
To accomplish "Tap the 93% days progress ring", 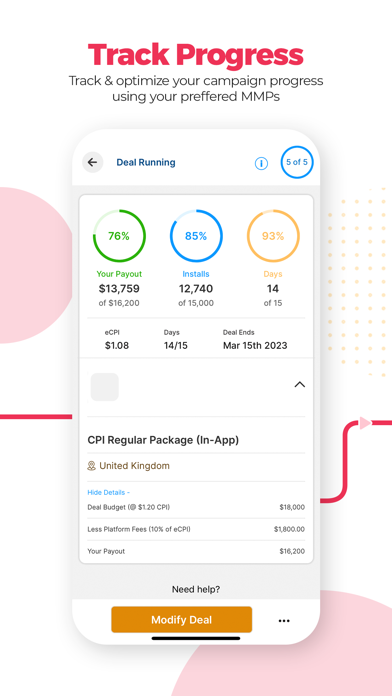I will click(273, 236).
